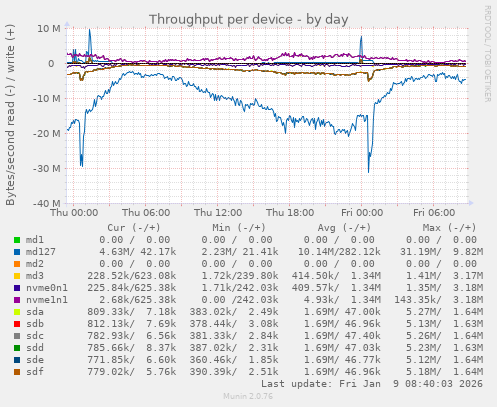The height and width of the screenshot is (407, 497).
Task: Click md3 current value '228.52k/623.08k'
Action: pyautogui.click(x=132, y=276)
